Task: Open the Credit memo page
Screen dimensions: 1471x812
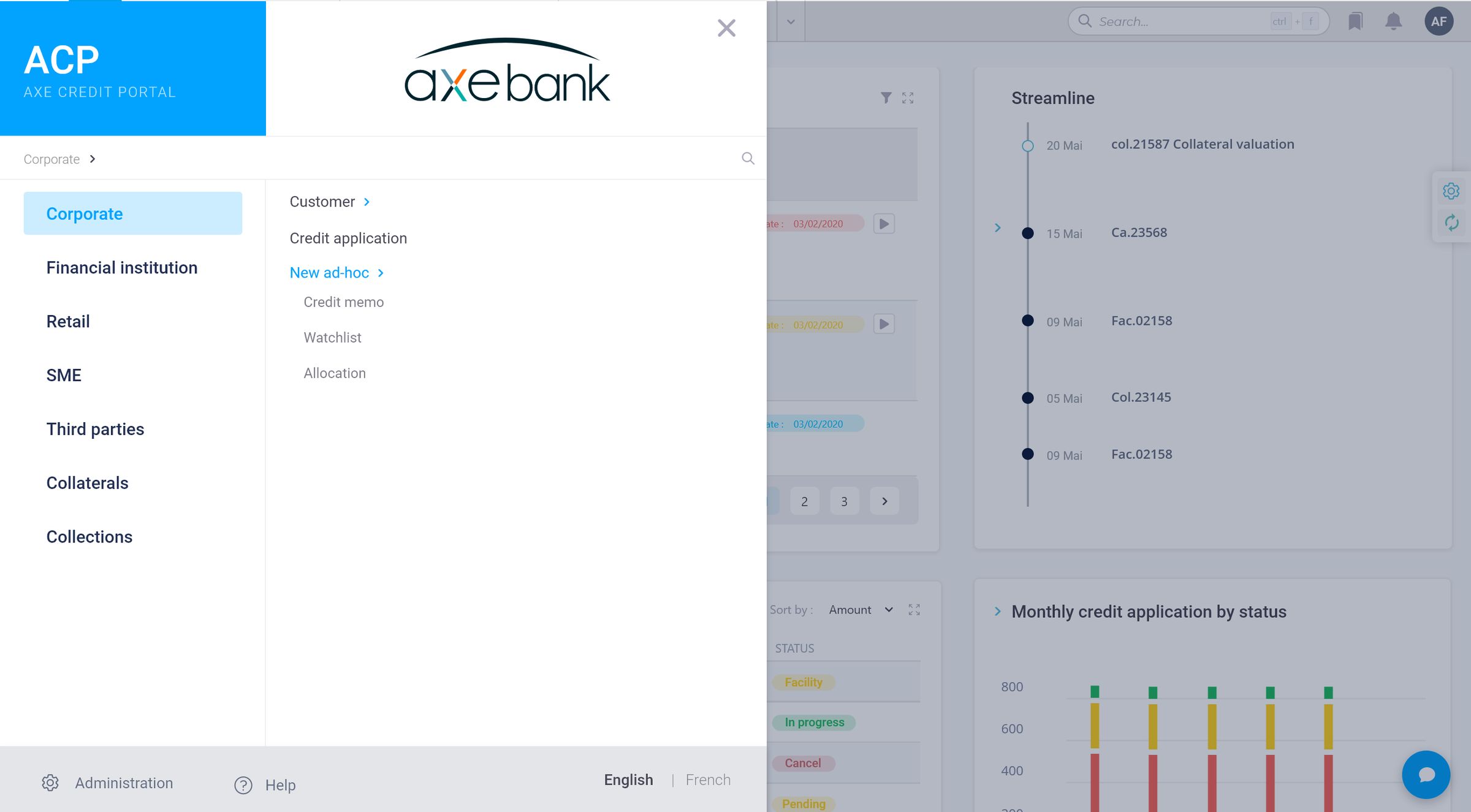Action: (343, 302)
